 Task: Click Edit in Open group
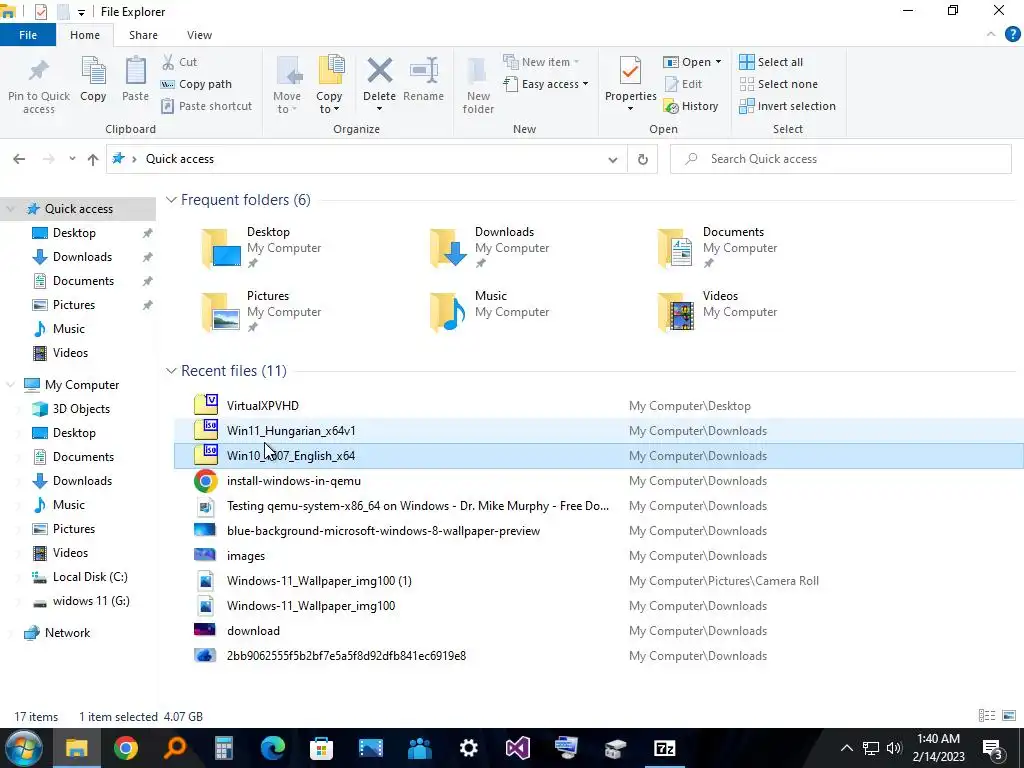[683, 84]
